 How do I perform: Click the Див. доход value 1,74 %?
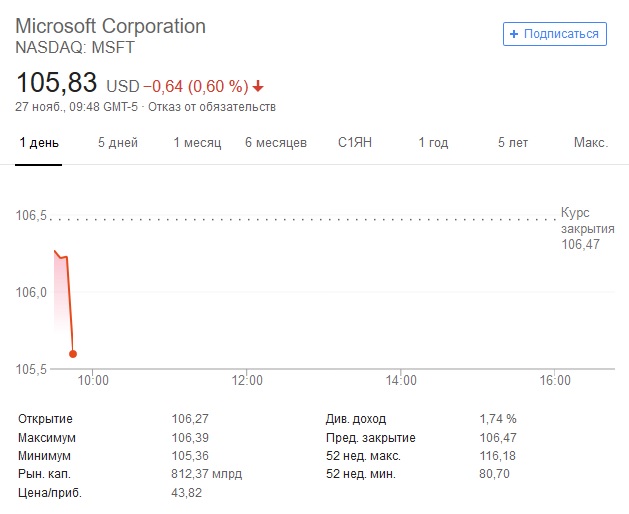coord(498,419)
